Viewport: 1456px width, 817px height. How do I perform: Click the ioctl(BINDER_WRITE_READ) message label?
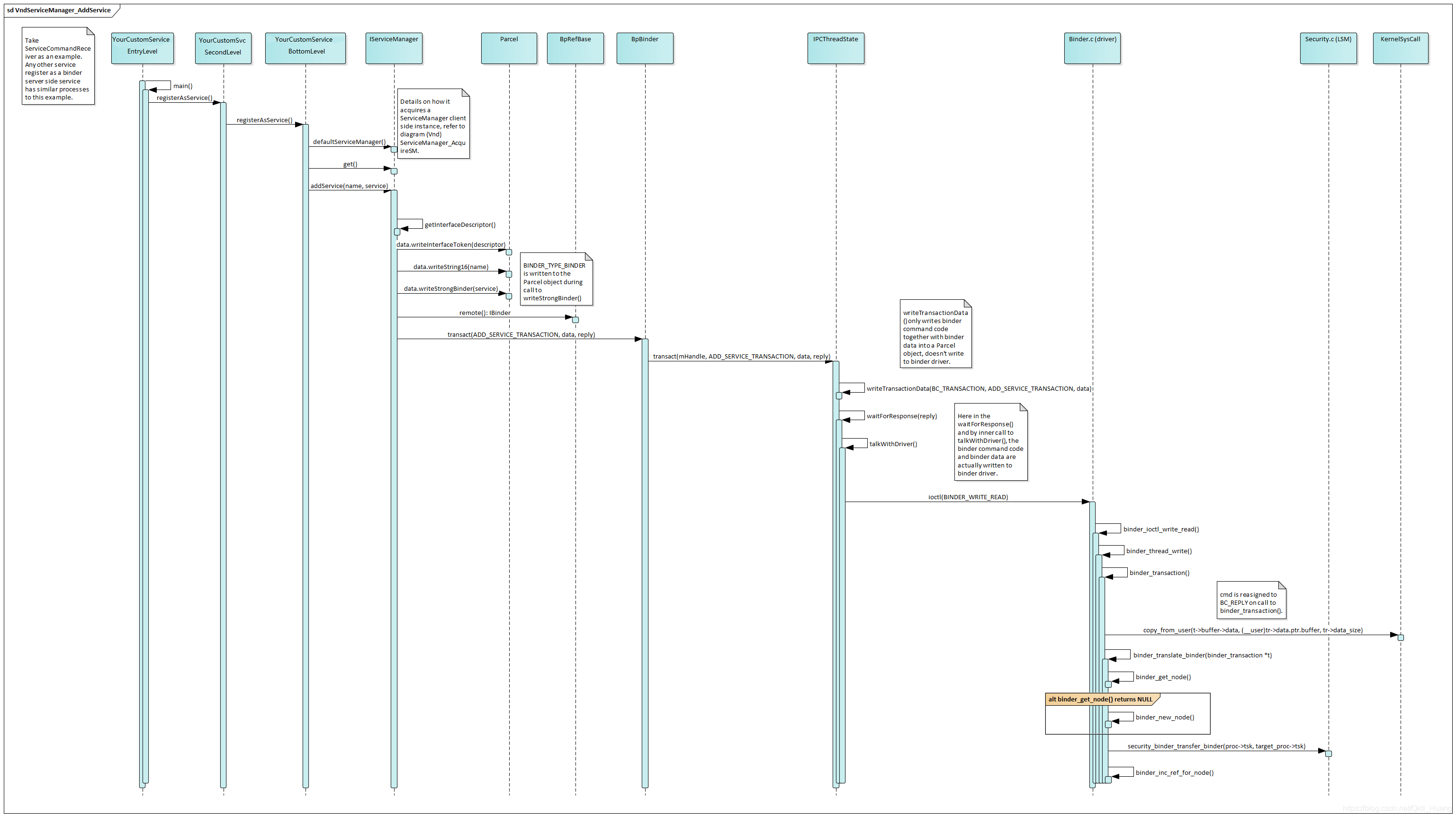pos(968,497)
